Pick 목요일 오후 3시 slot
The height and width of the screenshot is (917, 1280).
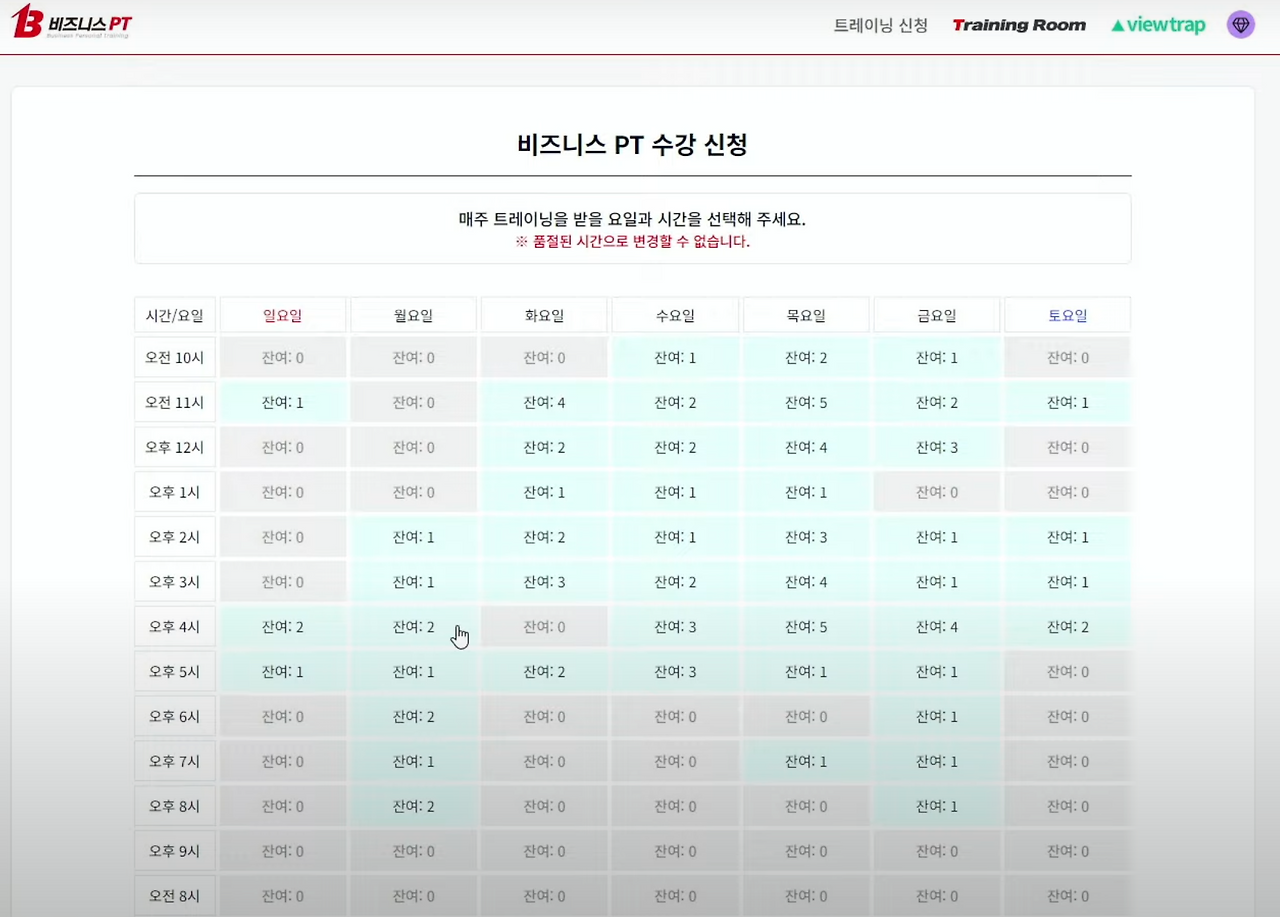(x=806, y=582)
